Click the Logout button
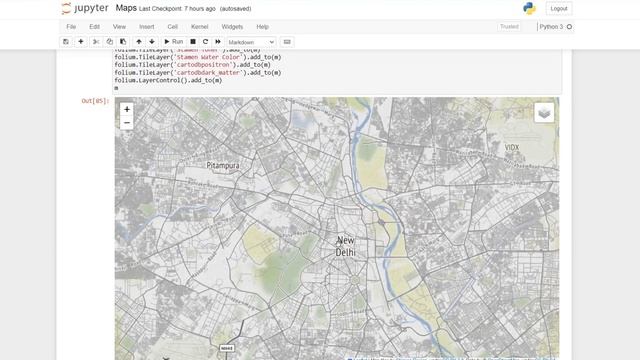 coord(559,9)
